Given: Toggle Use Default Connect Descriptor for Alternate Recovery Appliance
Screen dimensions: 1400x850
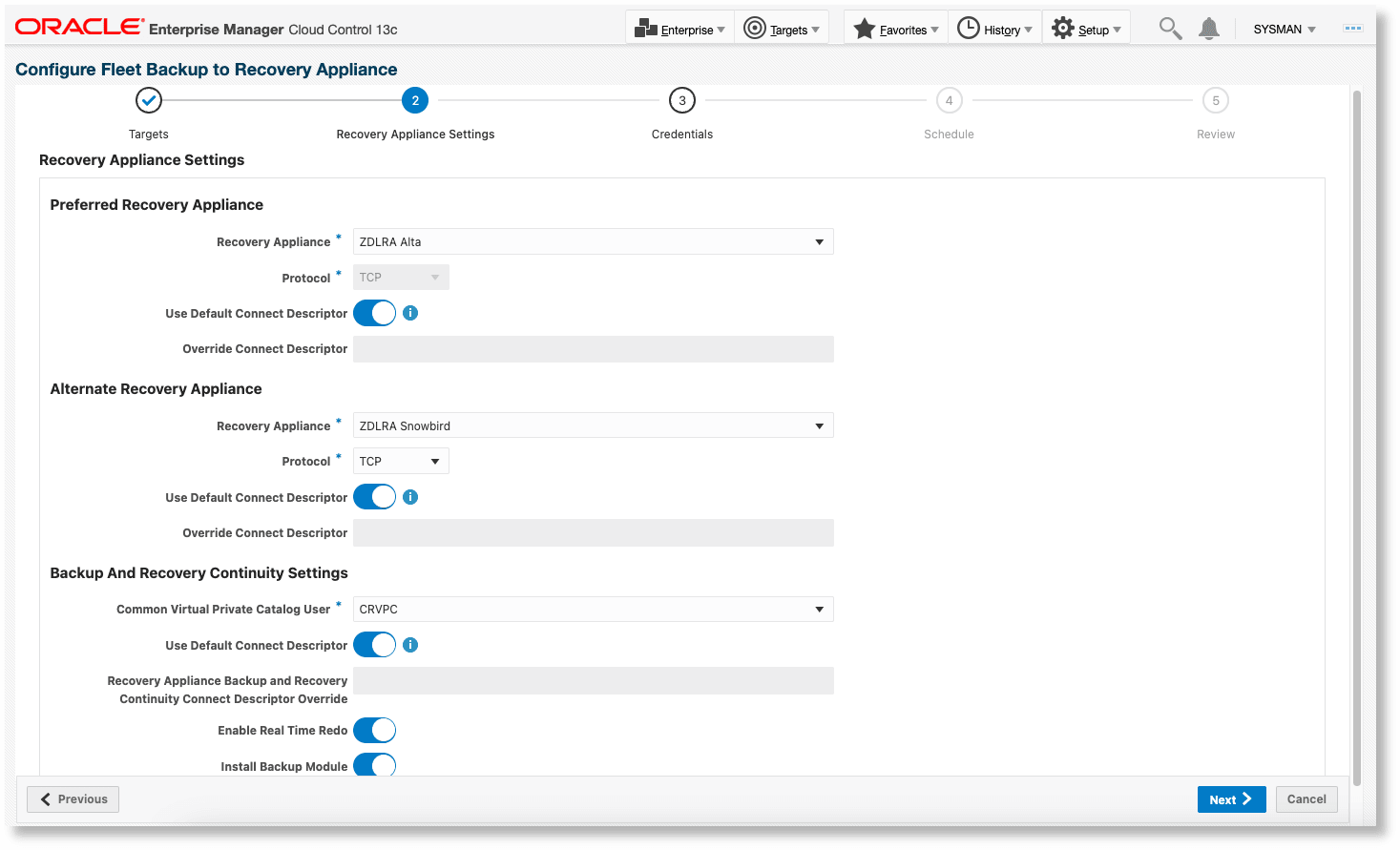Looking at the screenshot, I should [374, 496].
